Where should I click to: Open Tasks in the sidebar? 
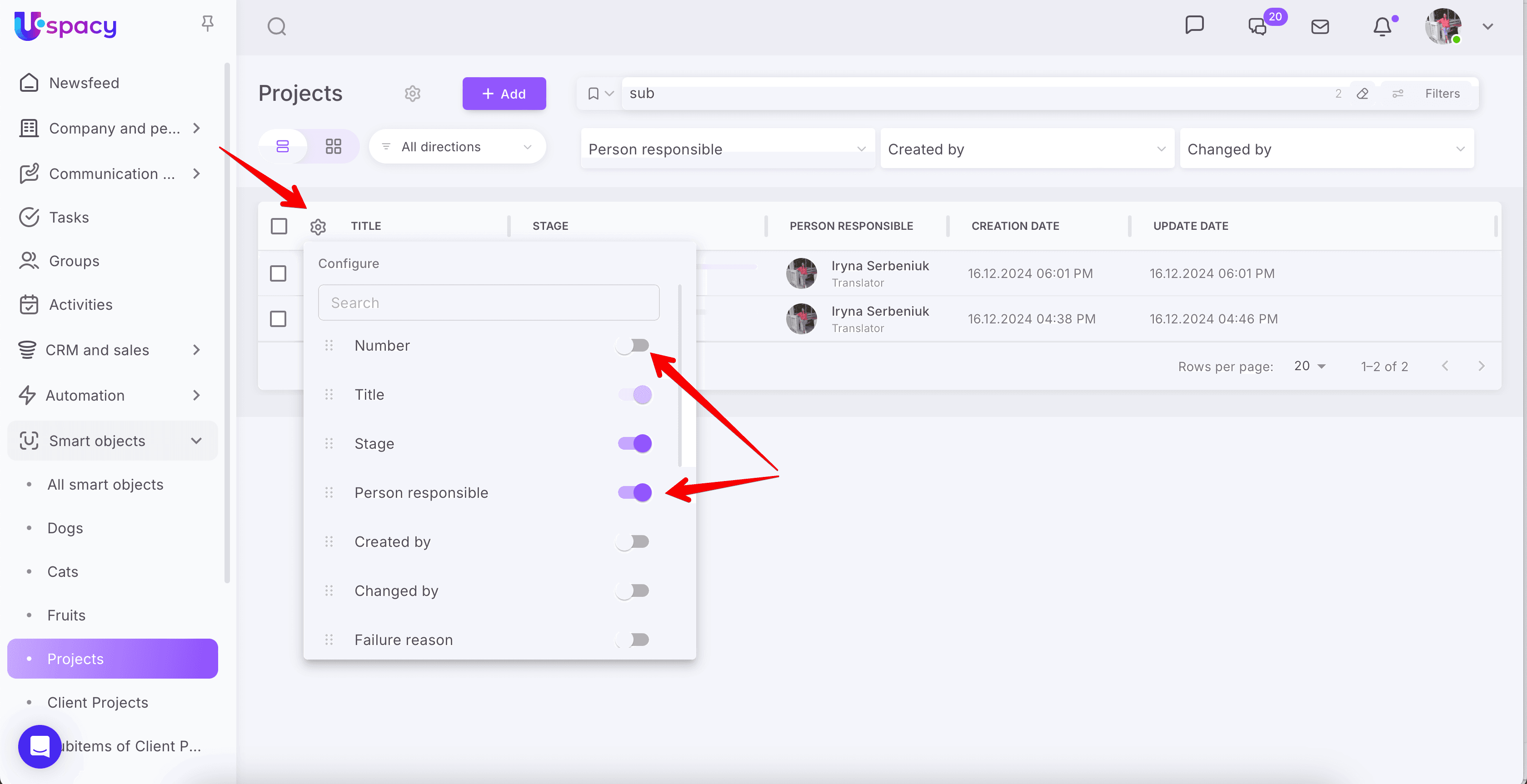coord(69,218)
